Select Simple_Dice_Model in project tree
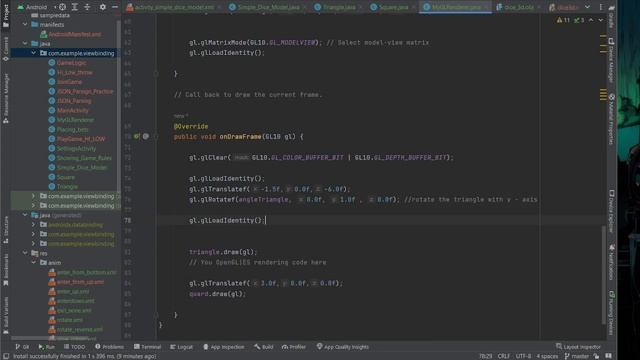The image size is (640, 360). click(x=78, y=167)
